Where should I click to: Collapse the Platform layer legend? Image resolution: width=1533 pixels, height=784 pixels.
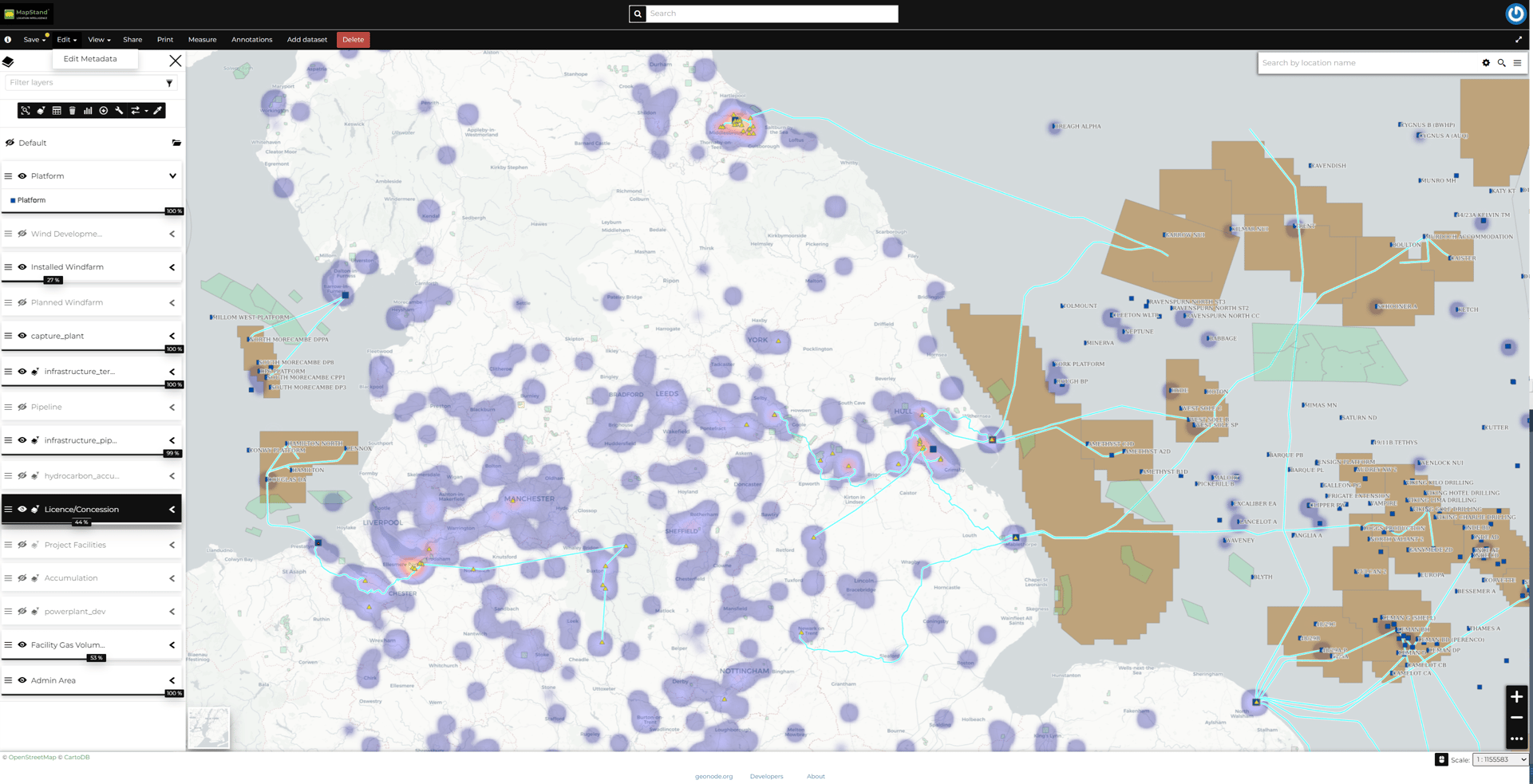(x=172, y=175)
